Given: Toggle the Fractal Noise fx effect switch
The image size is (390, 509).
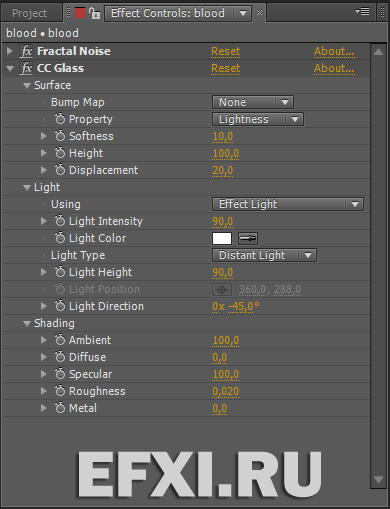Looking at the screenshot, I should point(26,51).
